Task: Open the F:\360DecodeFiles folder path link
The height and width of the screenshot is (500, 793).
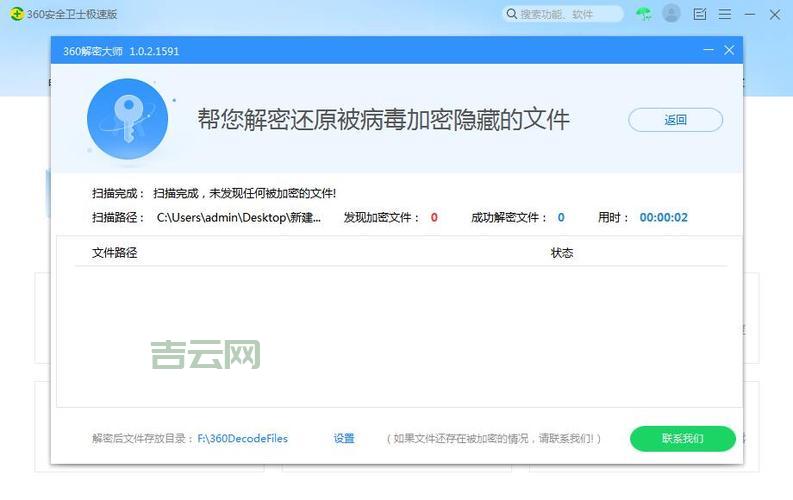Action: tap(242, 438)
